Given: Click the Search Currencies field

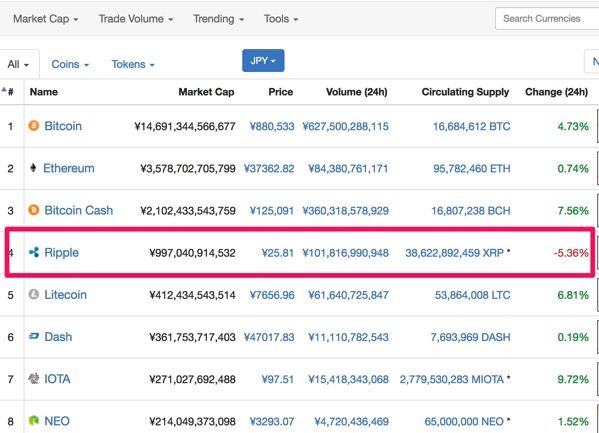Looking at the screenshot, I should [x=547, y=18].
